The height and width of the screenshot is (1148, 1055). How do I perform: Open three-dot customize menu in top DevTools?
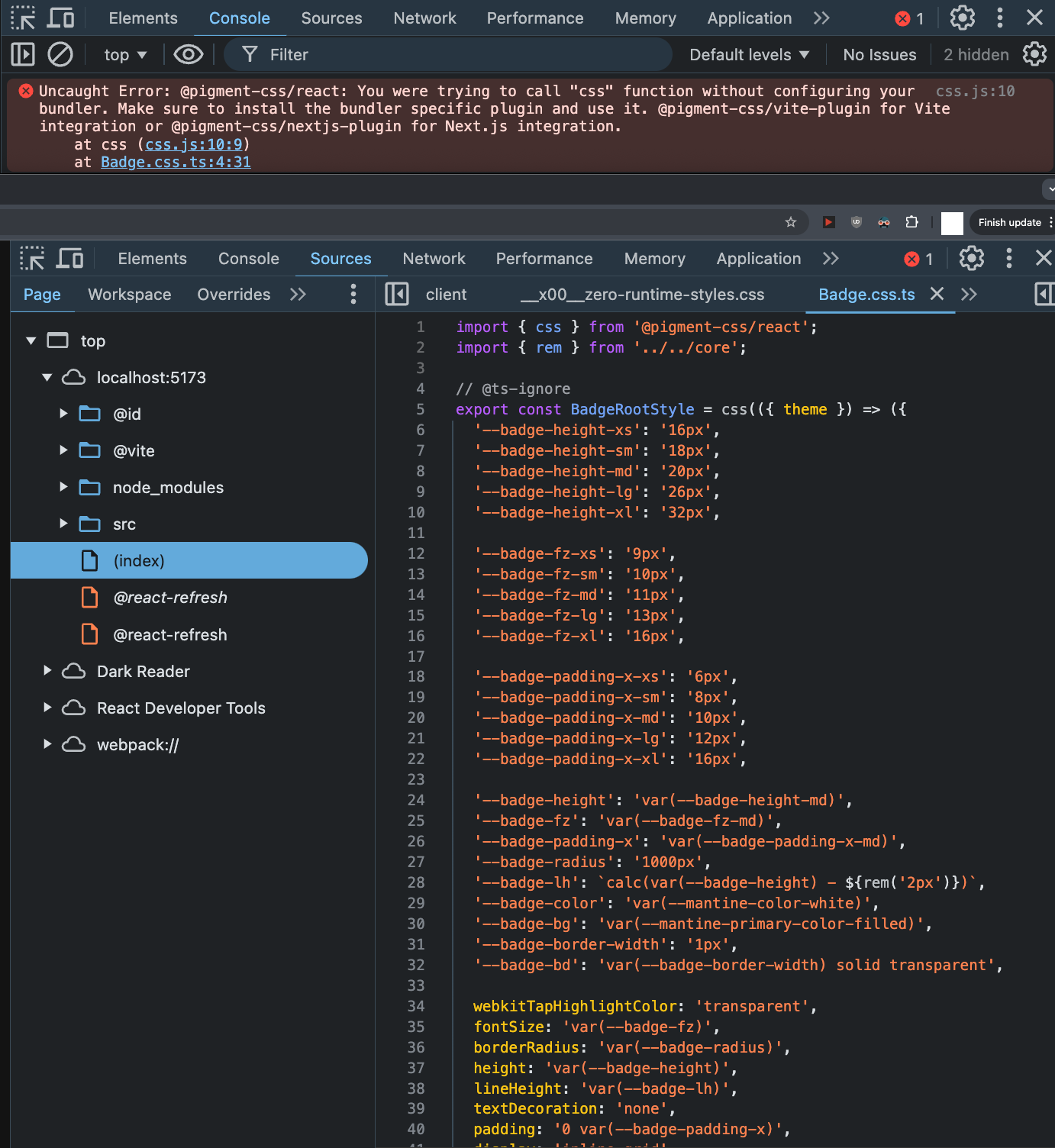[x=999, y=18]
